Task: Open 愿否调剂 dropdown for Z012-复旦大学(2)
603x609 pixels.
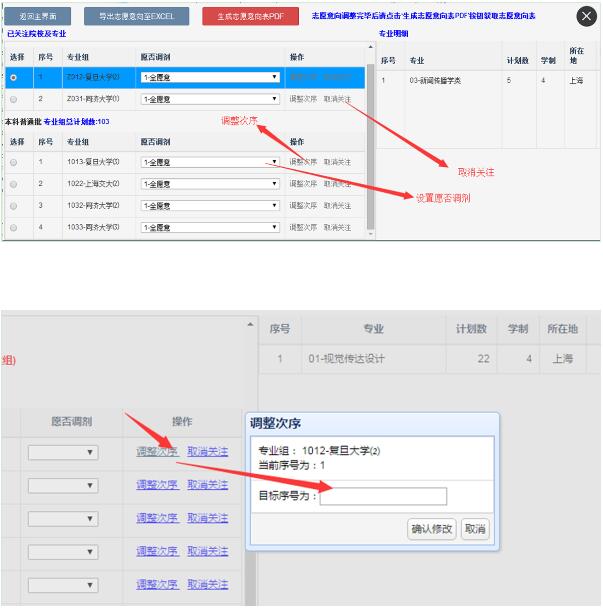Action: (210, 77)
